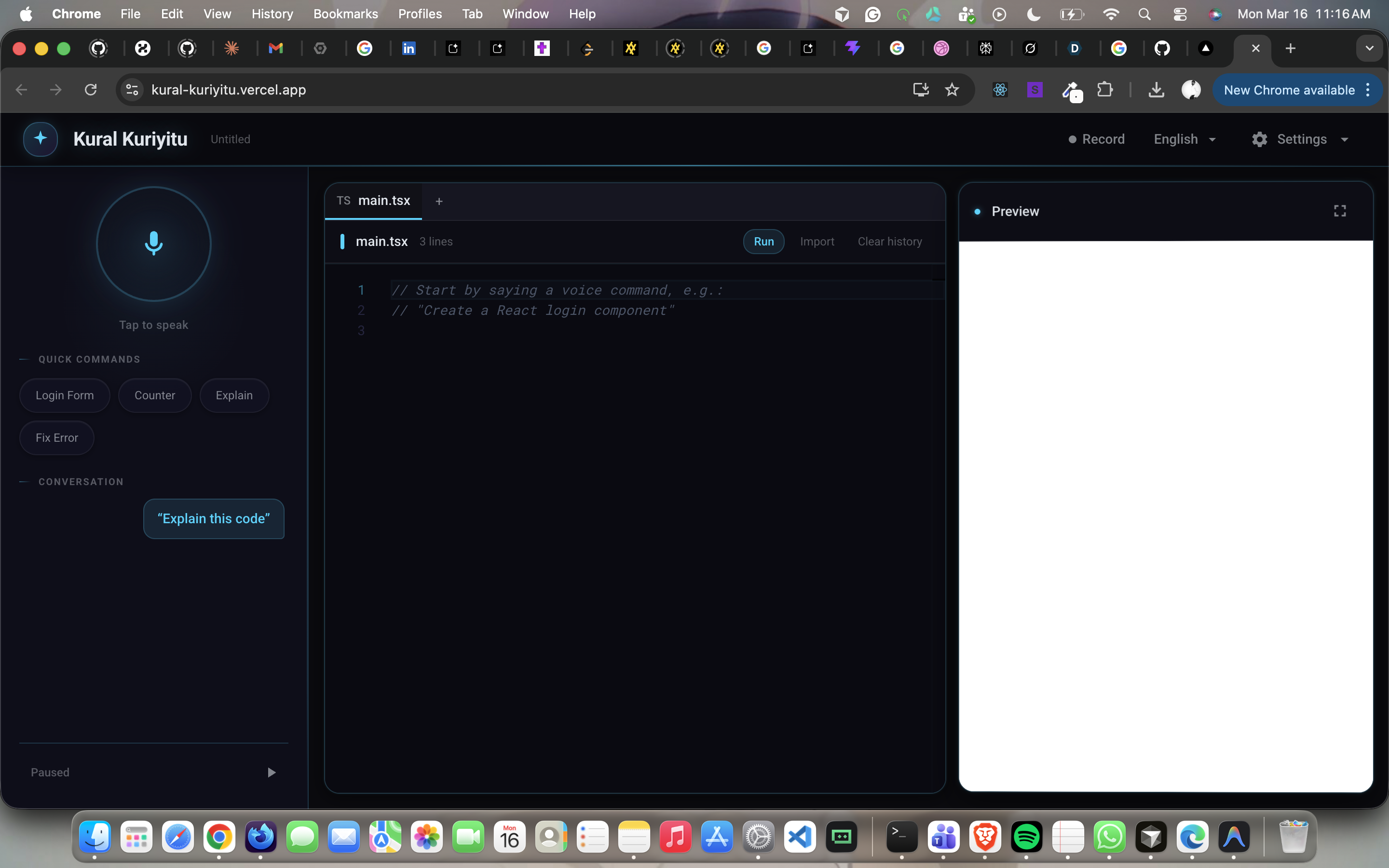Bookmark page with star icon
Screen dimensions: 1389x868
pos(952,90)
